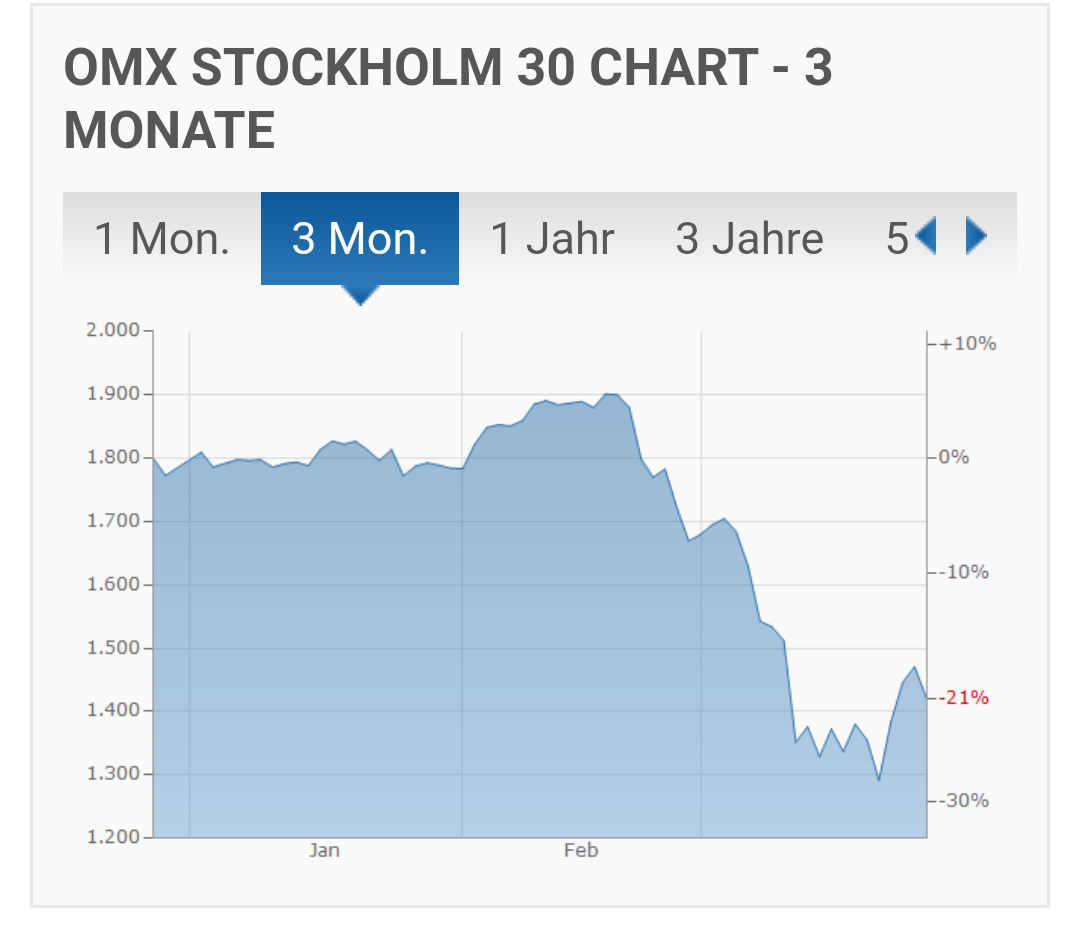
Task: Open the partially hidden 5 tab
Action: click(897, 238)
